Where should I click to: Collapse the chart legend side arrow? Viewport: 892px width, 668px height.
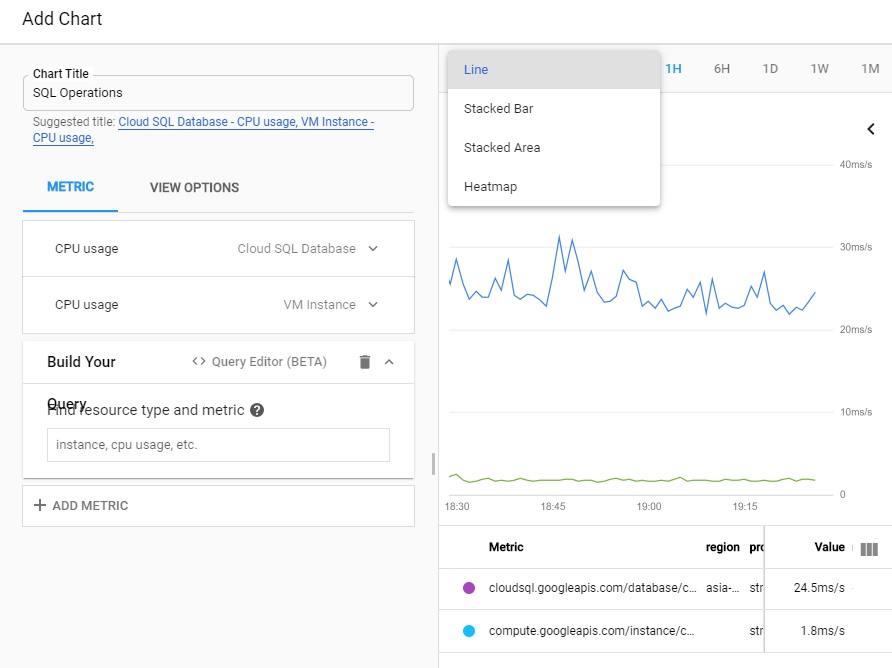(x=871, y=129)
